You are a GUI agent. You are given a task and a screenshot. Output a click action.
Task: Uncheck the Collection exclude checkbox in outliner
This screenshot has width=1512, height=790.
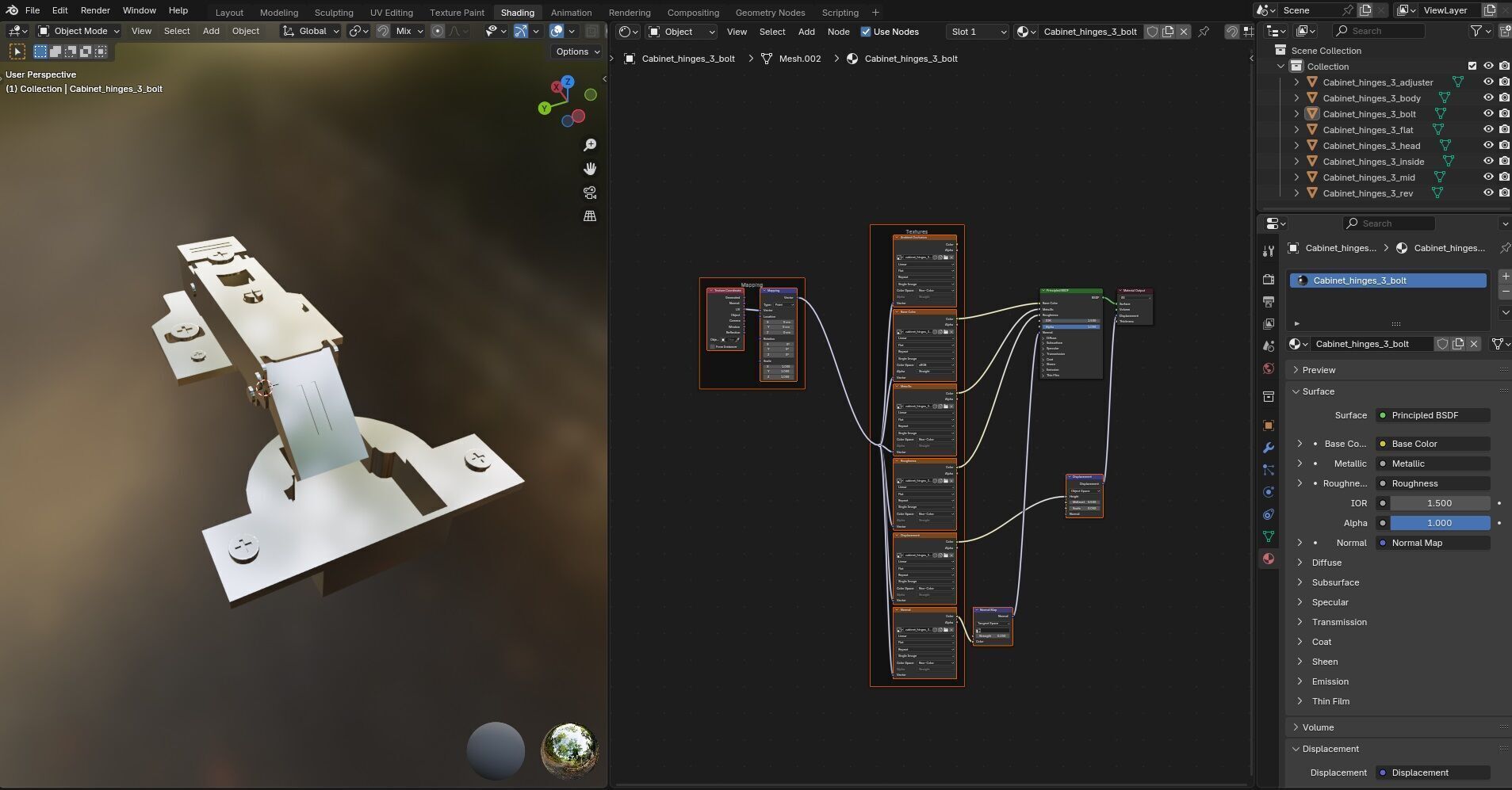(1472, 67)
